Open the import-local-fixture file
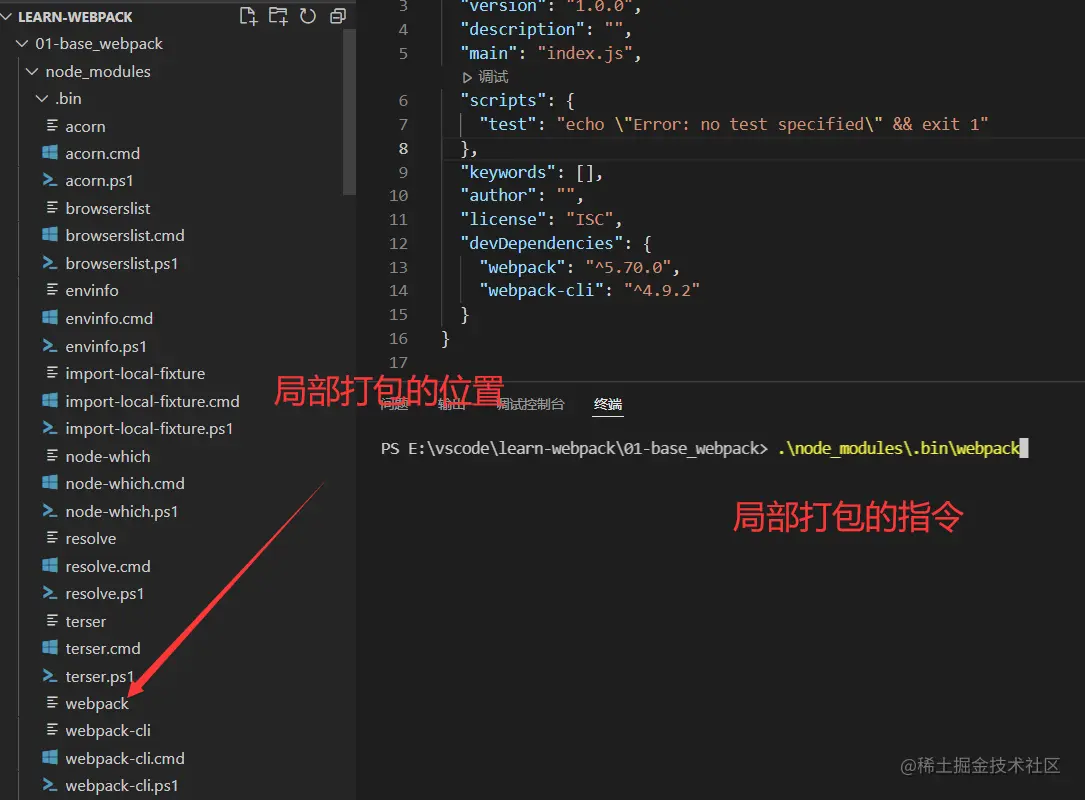 pyautogui.click(x=135, y=374)
